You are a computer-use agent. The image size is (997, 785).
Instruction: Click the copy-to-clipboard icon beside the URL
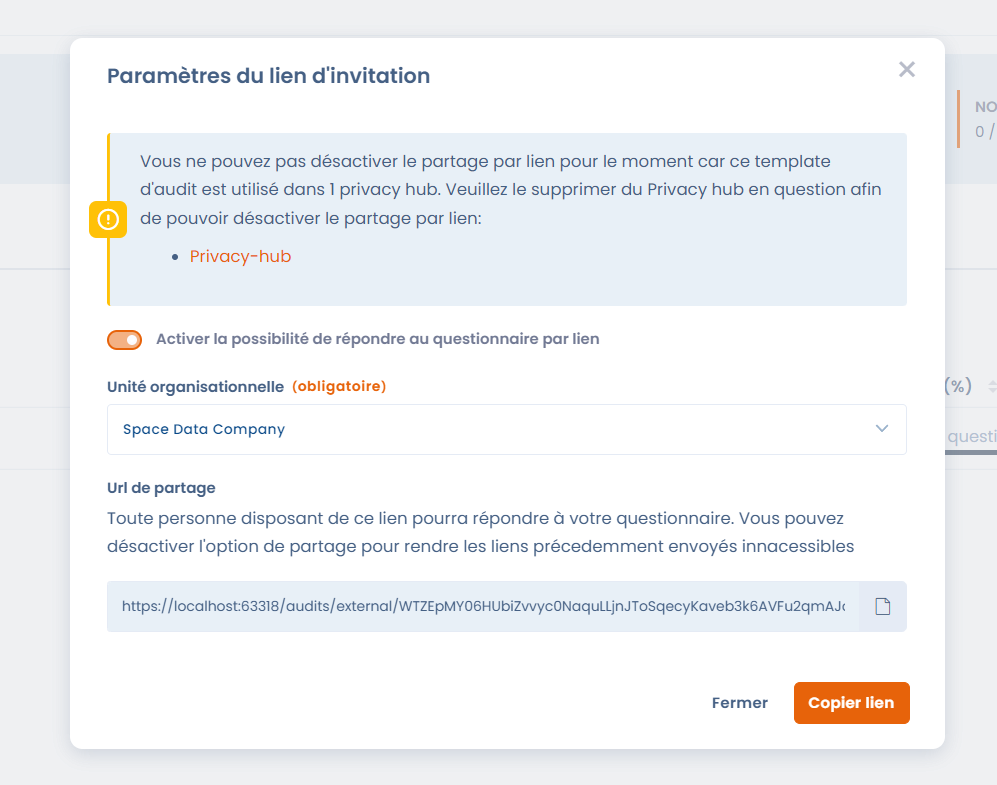883,606
